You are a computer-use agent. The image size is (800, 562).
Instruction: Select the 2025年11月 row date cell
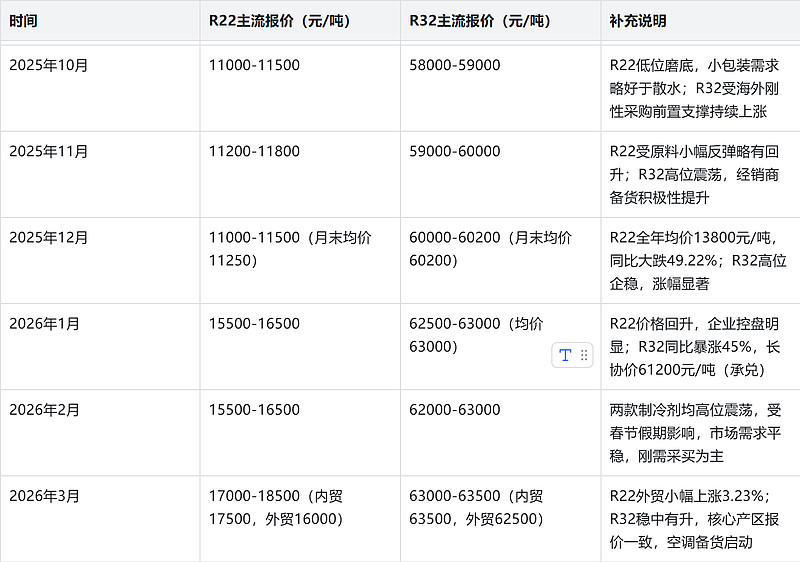pos(49,151)
